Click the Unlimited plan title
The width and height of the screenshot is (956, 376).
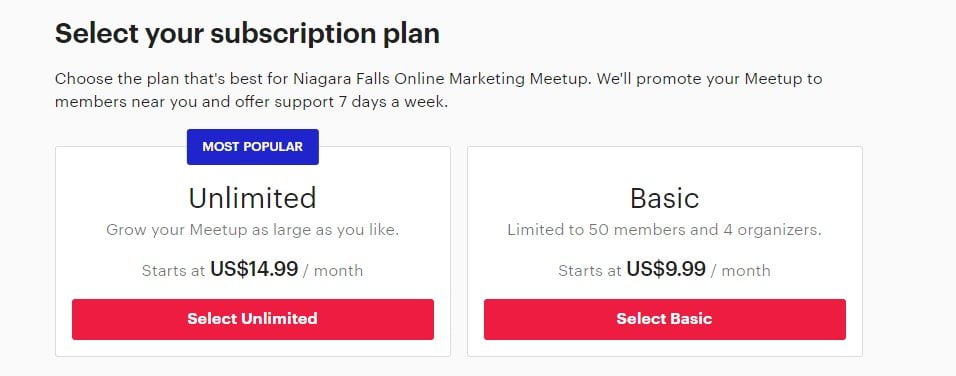252,198
